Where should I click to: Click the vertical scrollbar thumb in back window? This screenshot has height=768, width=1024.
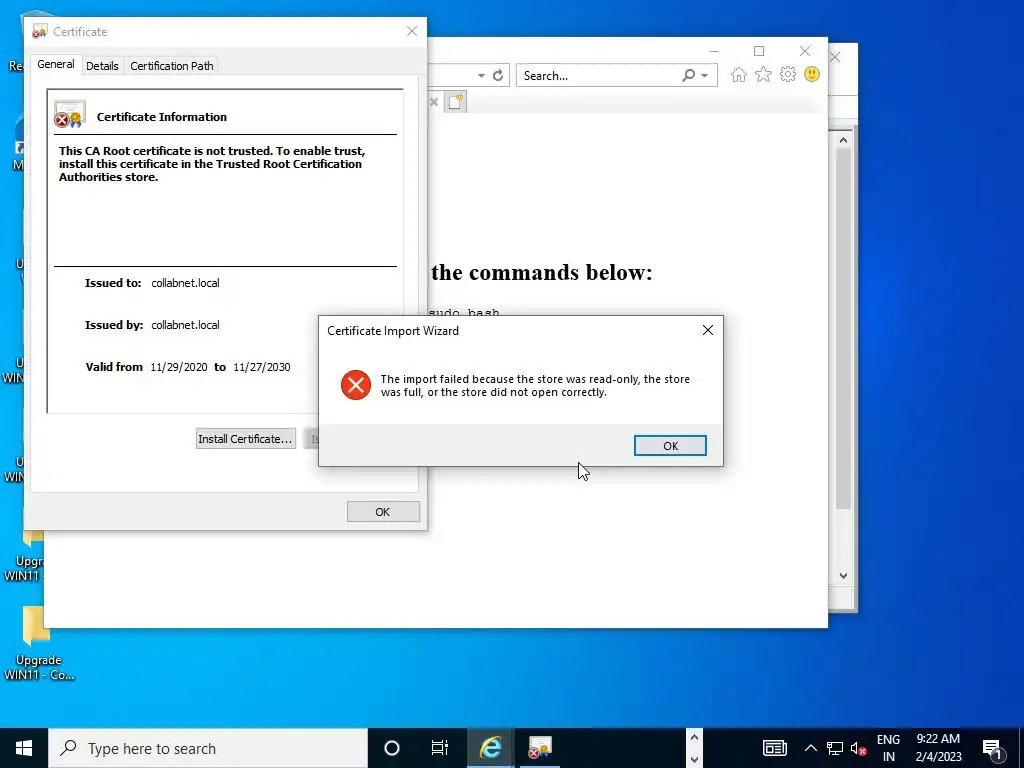pos(843,328)
